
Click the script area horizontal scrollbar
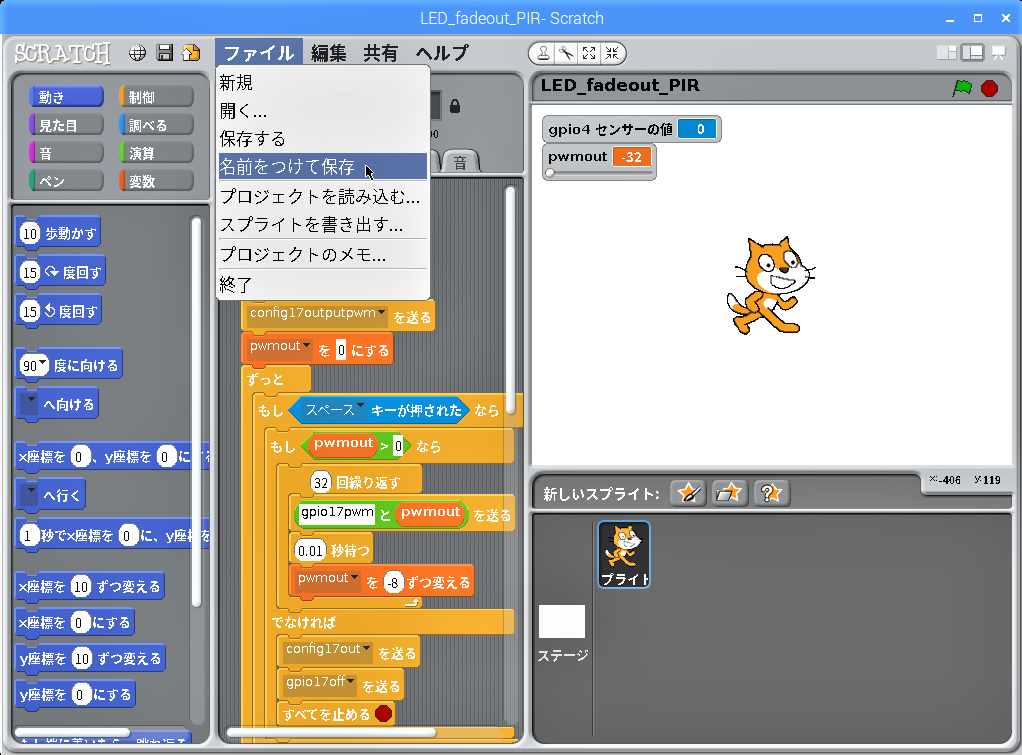[x=331, y=733]
